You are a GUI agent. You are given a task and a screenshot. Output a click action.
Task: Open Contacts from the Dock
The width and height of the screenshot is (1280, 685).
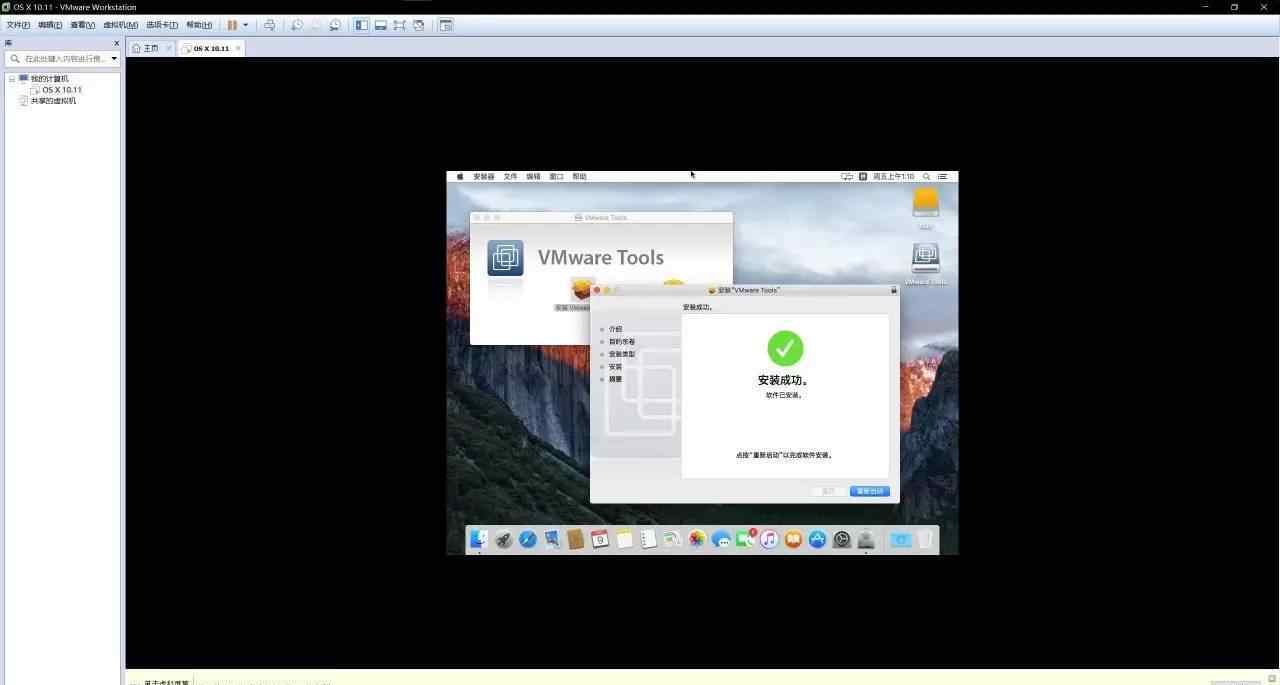point(576,539)
